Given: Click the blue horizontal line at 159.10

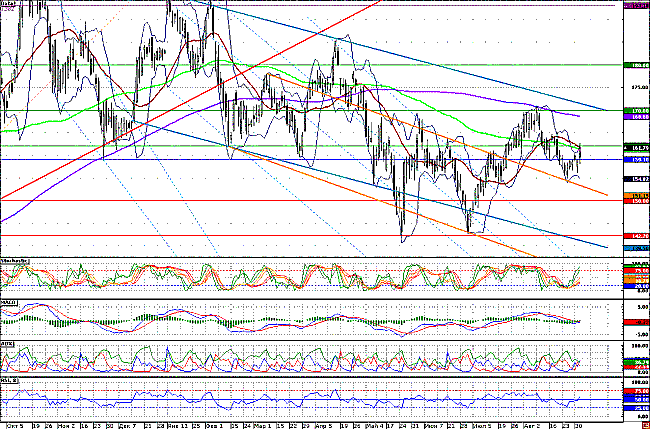Looking at the screenshot, I should pyautogui.click(x=300, y=159).
